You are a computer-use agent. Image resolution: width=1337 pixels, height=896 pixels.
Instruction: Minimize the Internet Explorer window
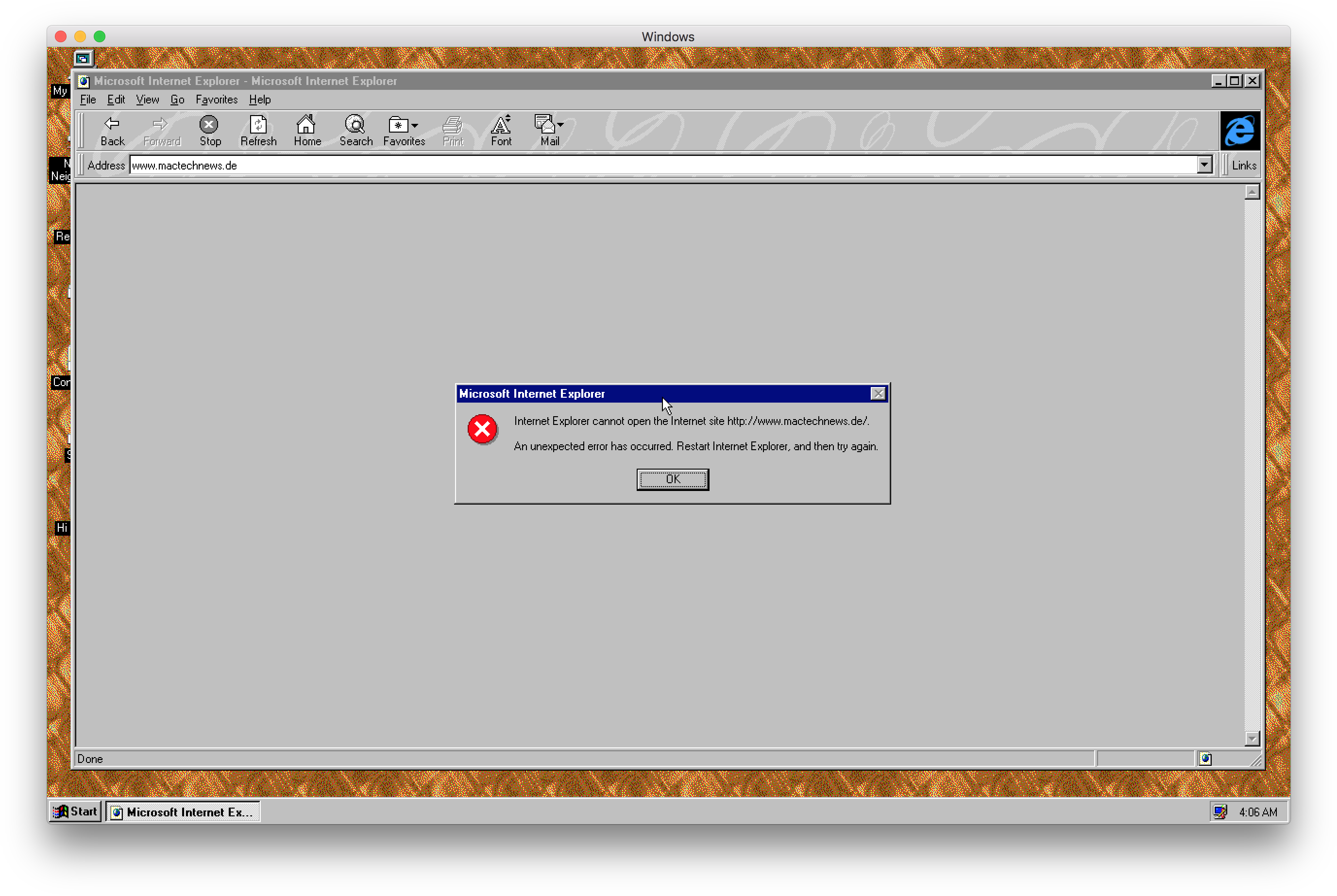(1218, 81)
